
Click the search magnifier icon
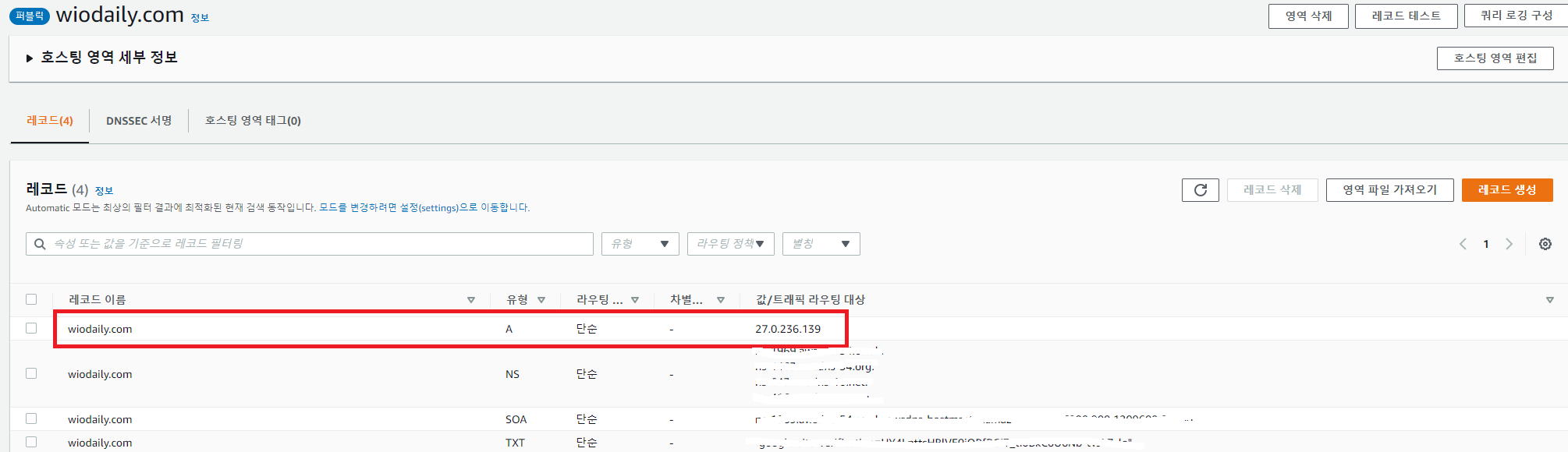pos(40,244)
